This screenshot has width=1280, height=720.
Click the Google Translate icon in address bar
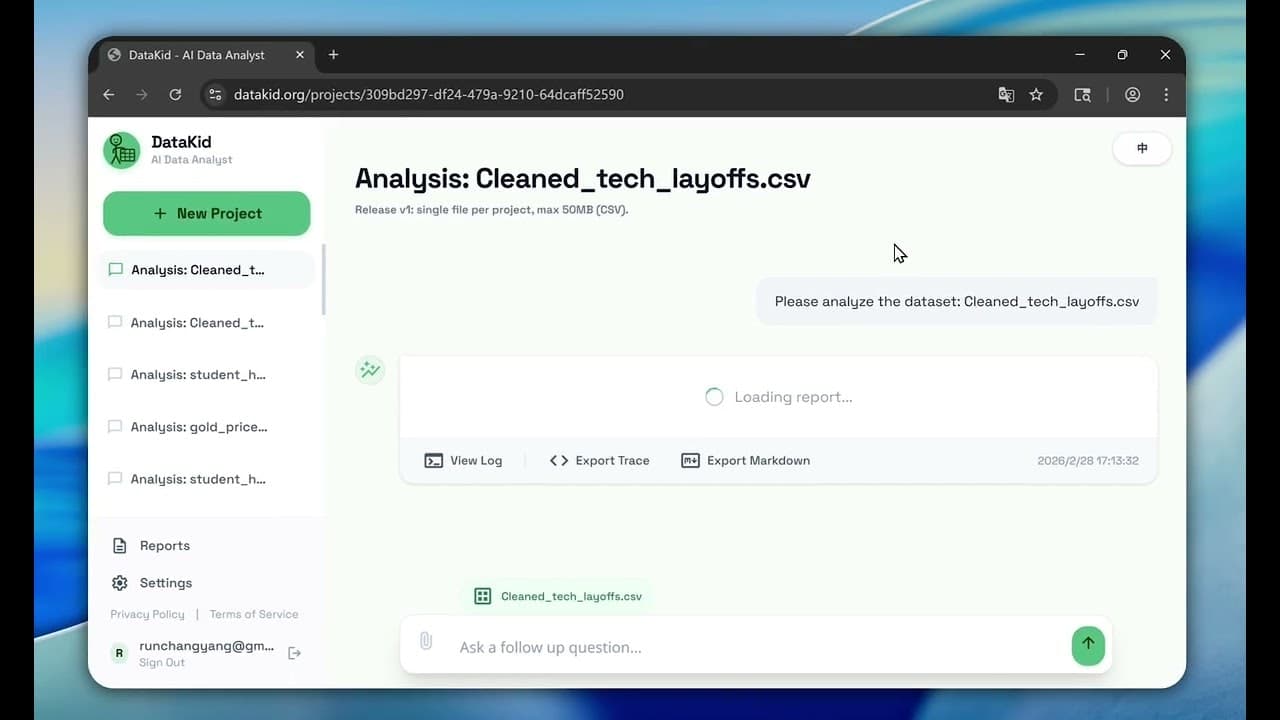[x=1006, y=94]
